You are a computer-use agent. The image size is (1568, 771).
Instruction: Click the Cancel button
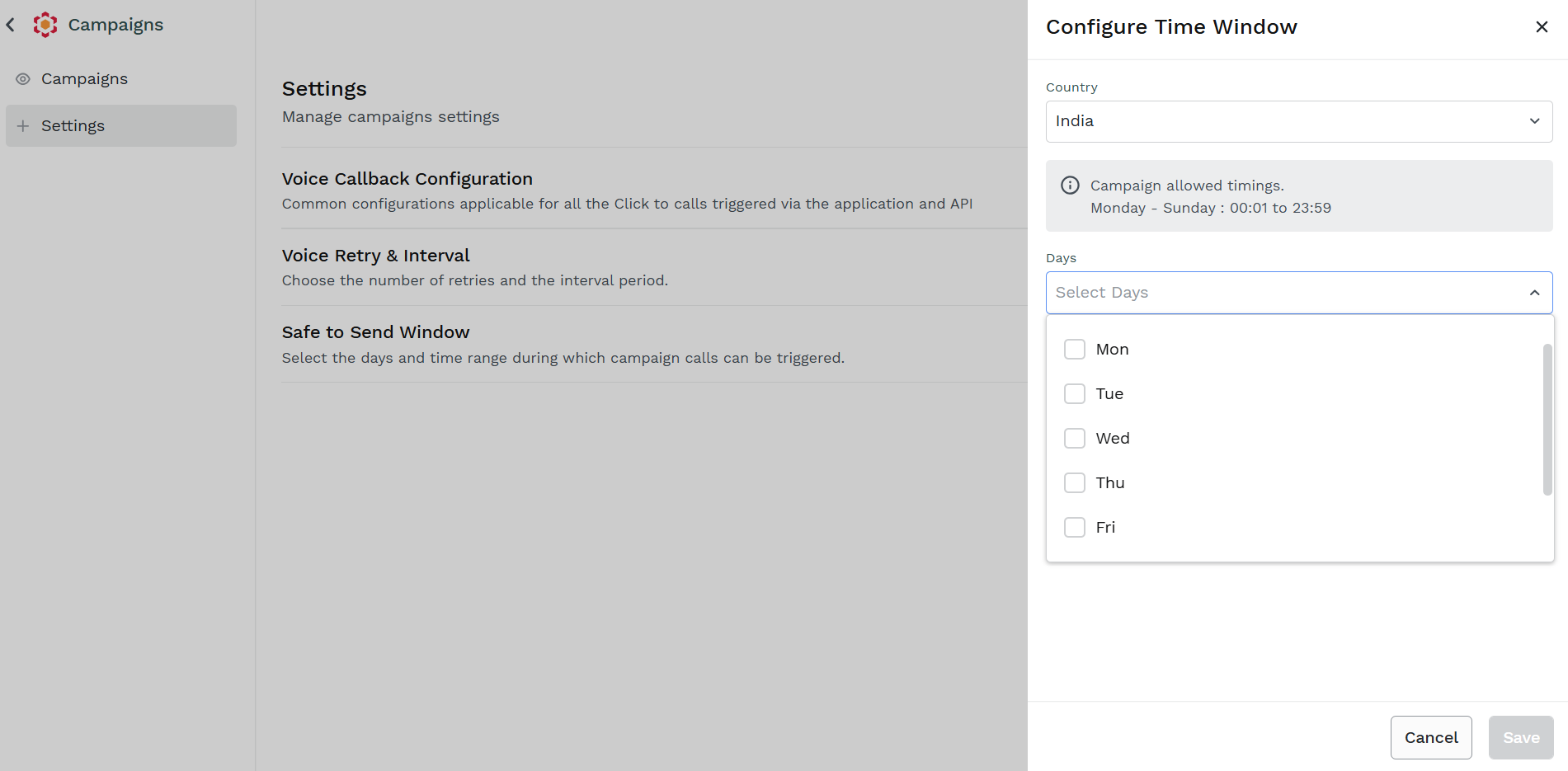click(1431, 738)
